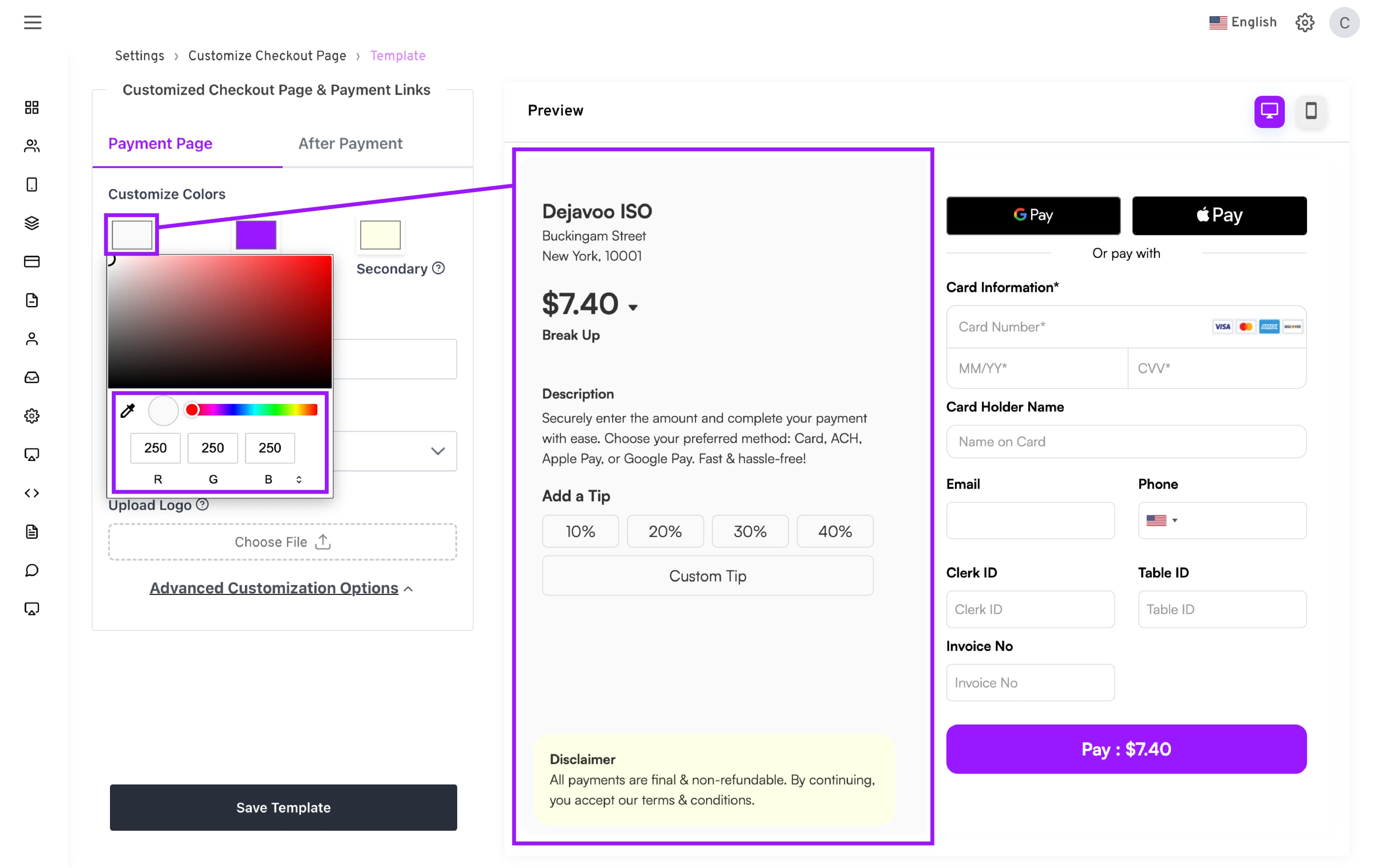This screenshot has width=1389, height=868.
Task: Select the 20% tip option
Action: tap(664, 531)
